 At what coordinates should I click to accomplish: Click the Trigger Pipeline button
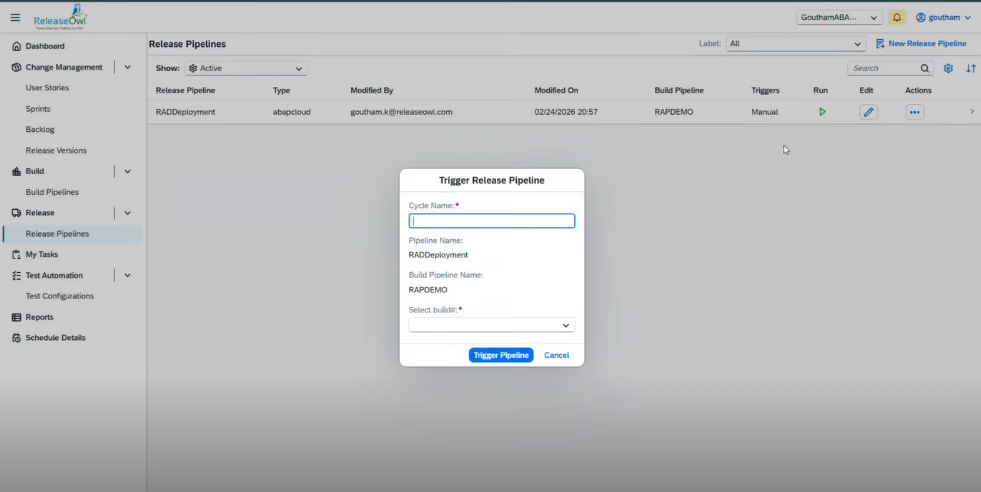tap(501, 355)
